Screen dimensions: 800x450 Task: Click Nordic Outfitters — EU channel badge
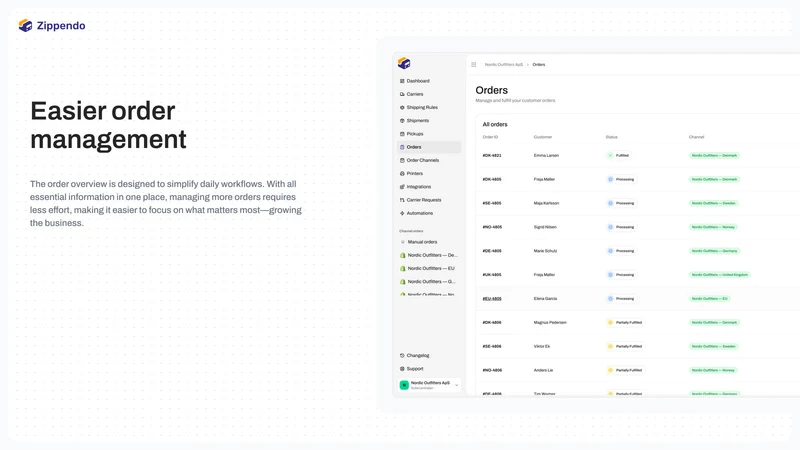click(x=709, y=299)
